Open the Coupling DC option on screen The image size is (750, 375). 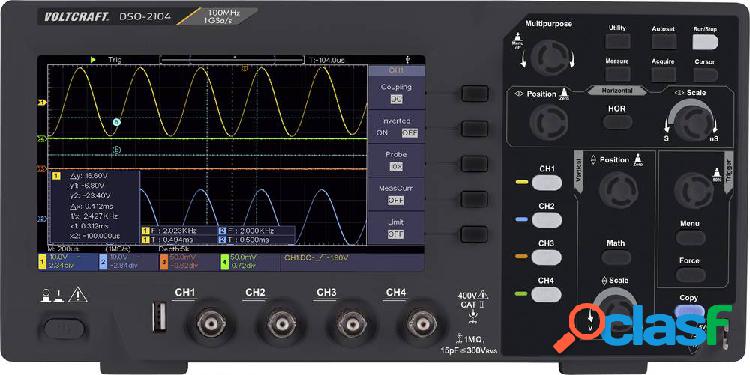[x=396, y=99]
